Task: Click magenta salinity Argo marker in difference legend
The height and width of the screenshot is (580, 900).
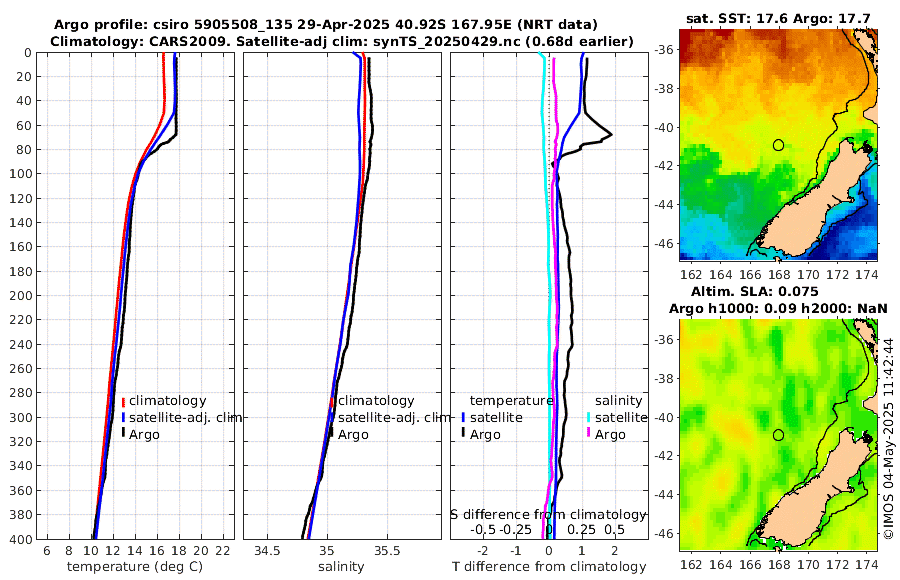Action: pyautogui.click(x=589, y=434)
